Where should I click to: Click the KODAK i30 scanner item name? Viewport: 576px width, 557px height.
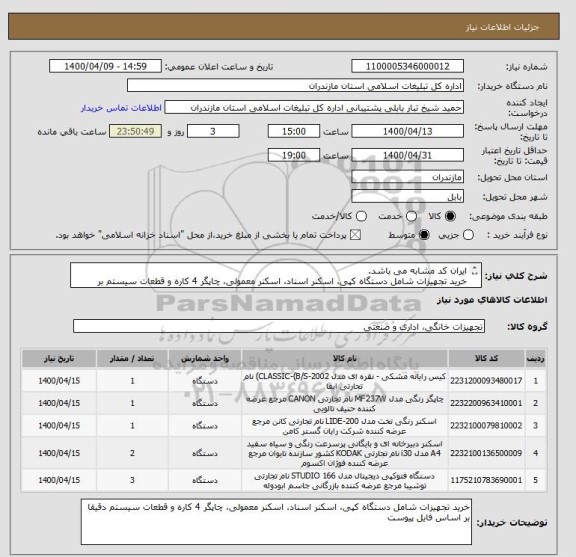pos(345,453)
